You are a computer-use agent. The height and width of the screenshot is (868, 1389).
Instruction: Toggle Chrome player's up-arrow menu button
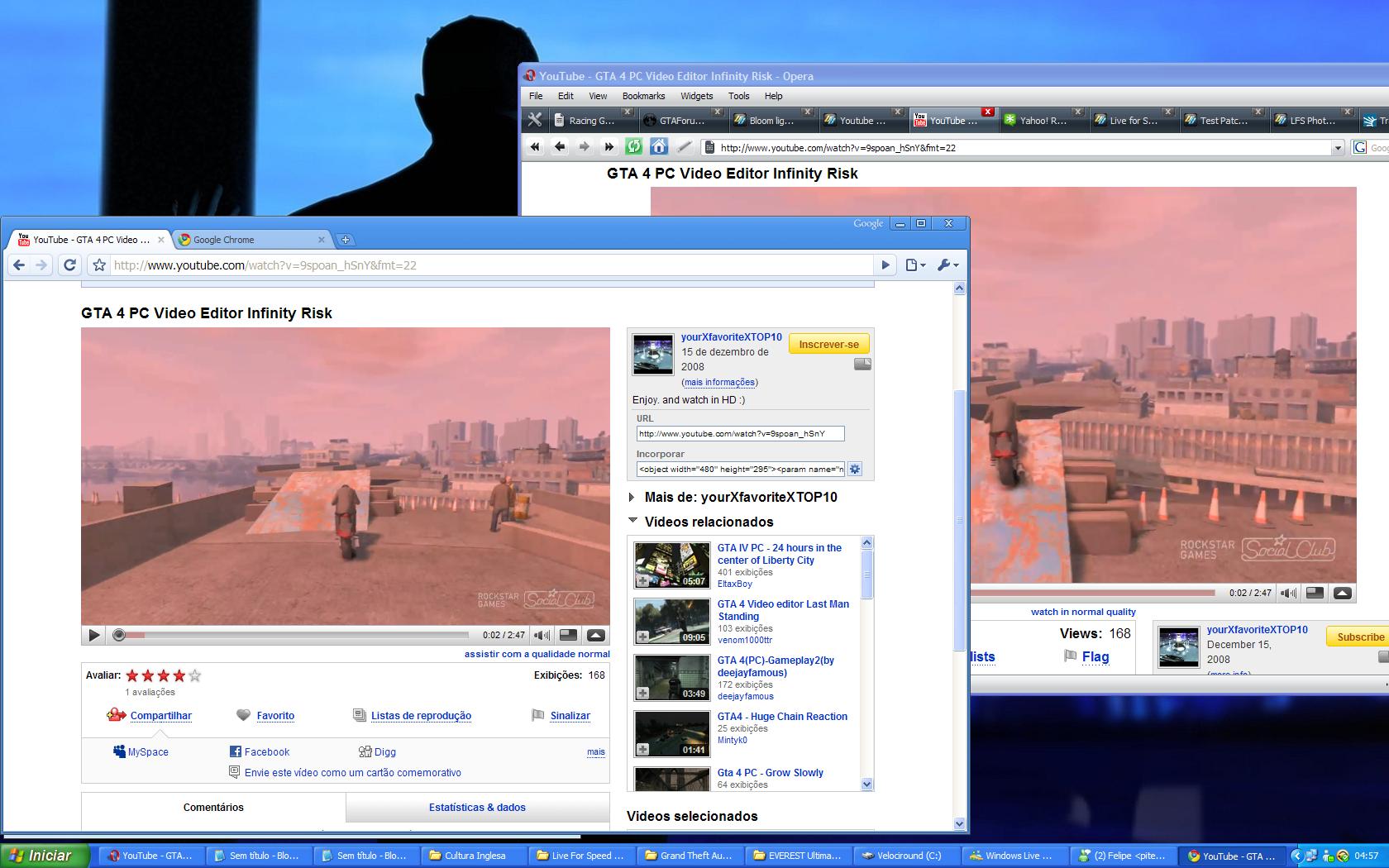click(x=595, y=635)
